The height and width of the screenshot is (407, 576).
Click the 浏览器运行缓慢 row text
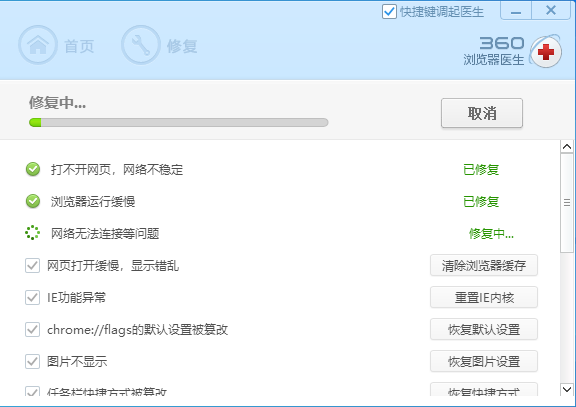[93, 201]
